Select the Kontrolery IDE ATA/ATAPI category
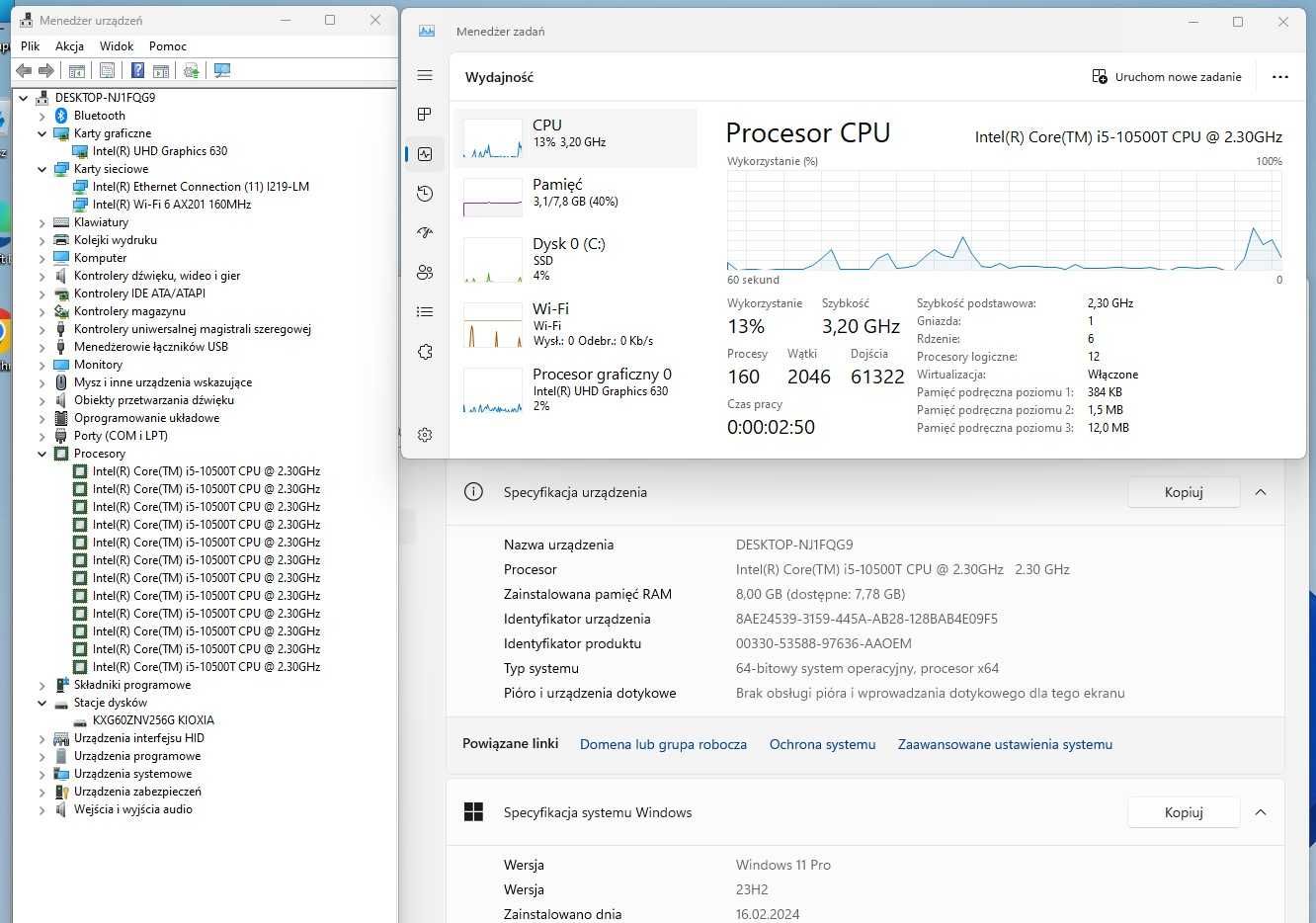This screenshot has width=1316, height=923. point(139,294)
